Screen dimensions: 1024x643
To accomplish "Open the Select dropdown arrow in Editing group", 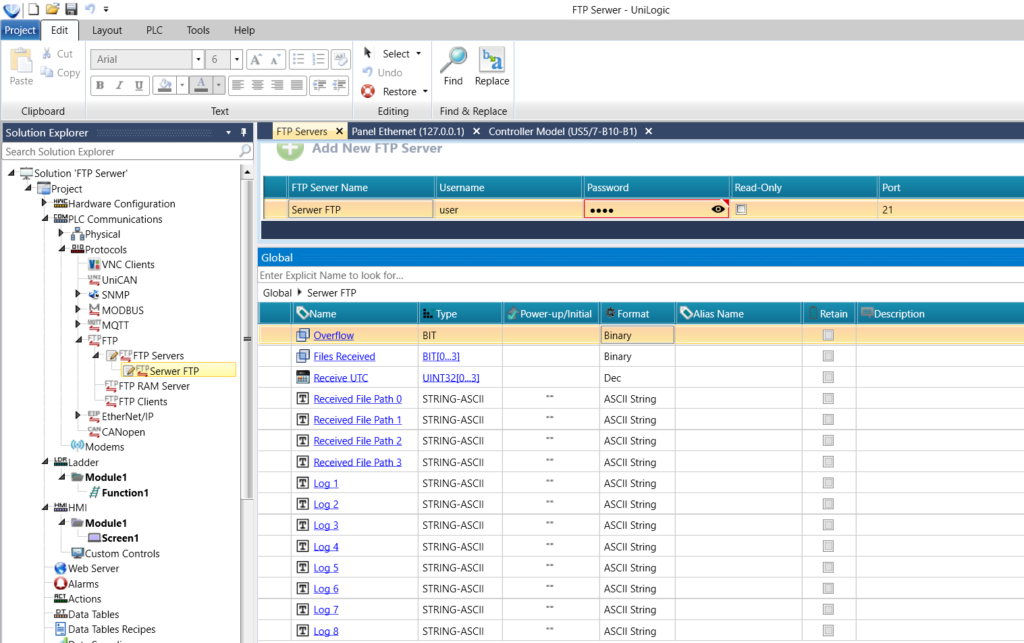I will point(419,54).
